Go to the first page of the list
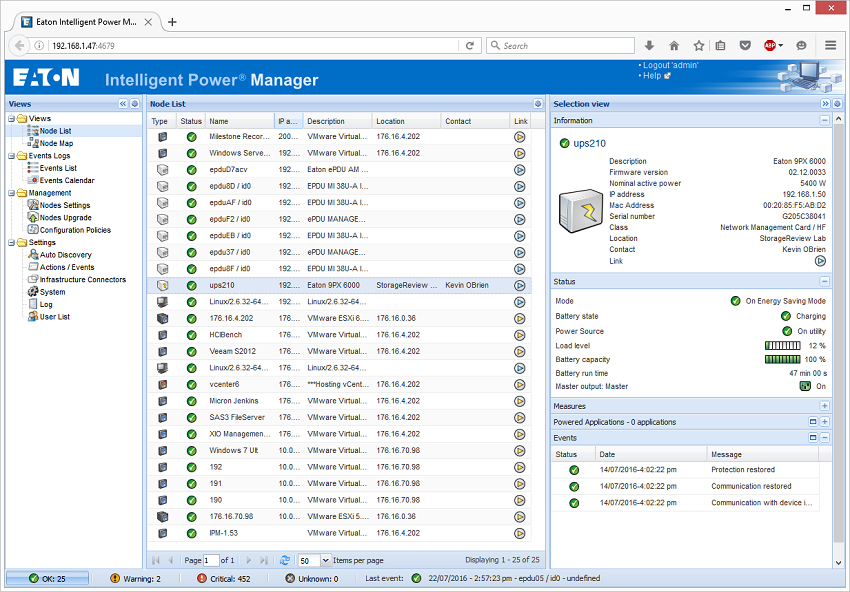Image resolution: width=850 pixels, height=592 pixels. click(x=156, y=560)
